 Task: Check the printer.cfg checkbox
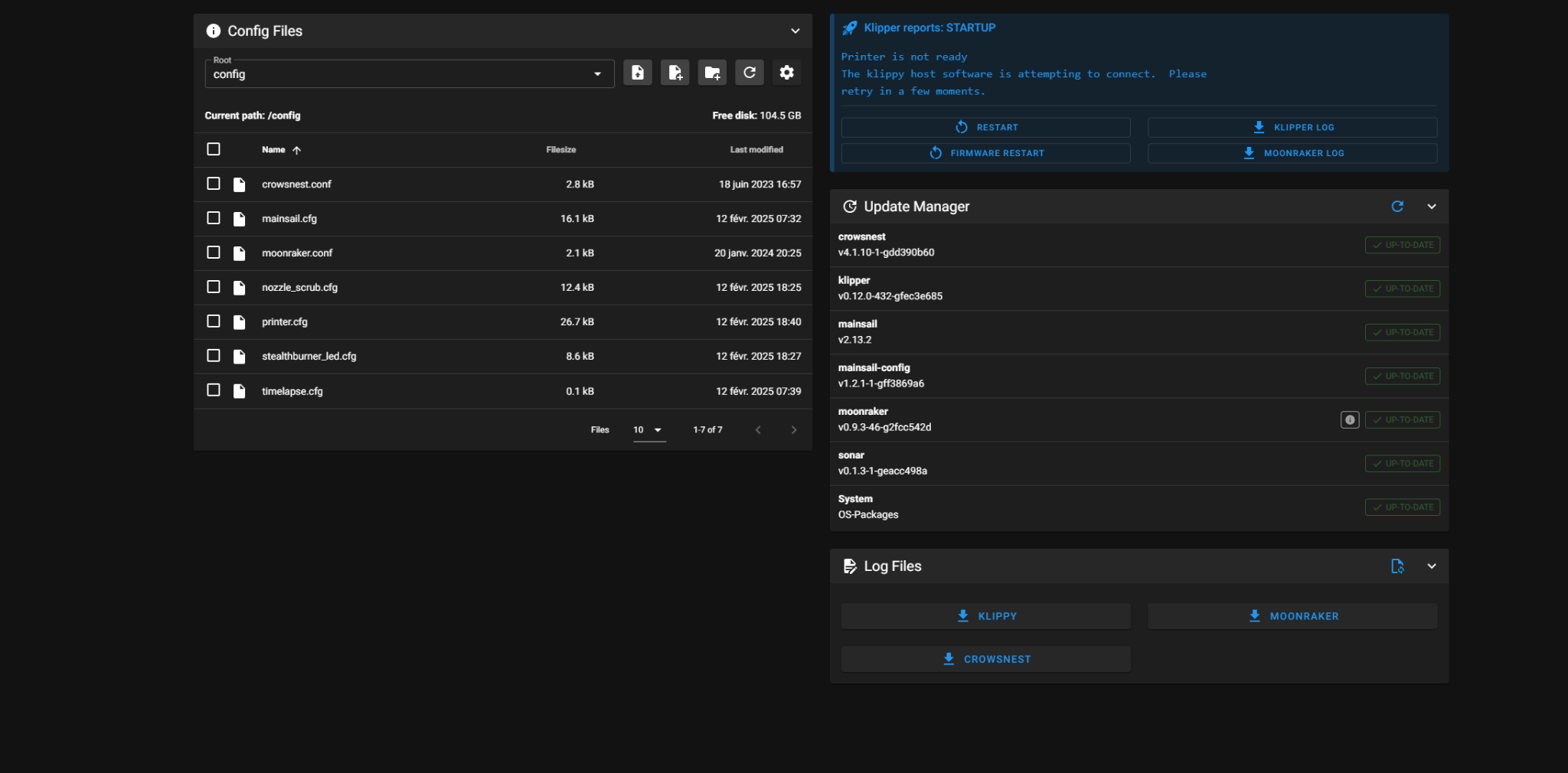214,321
